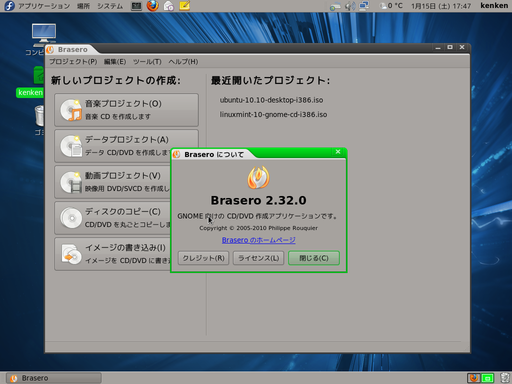
Task: Click the data disc with document icon
Action: point(71,146)
